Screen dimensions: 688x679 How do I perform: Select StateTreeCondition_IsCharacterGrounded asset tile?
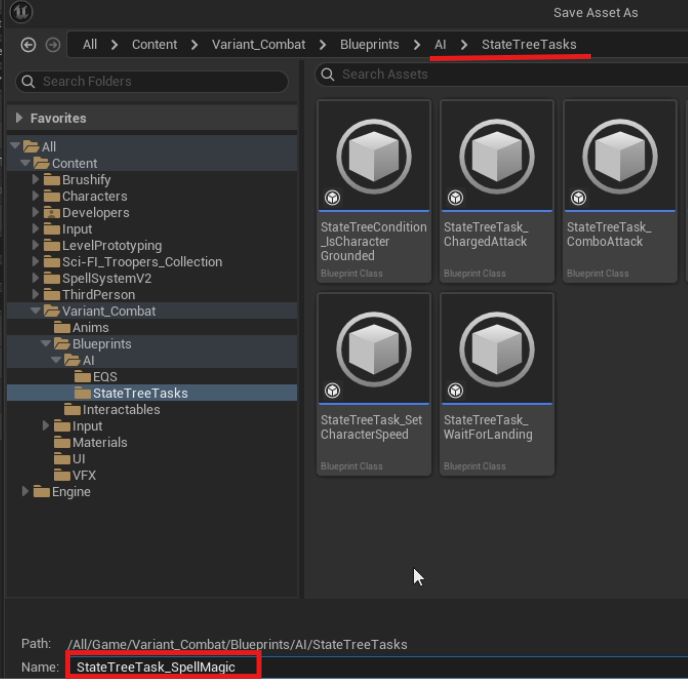point(374,191)
